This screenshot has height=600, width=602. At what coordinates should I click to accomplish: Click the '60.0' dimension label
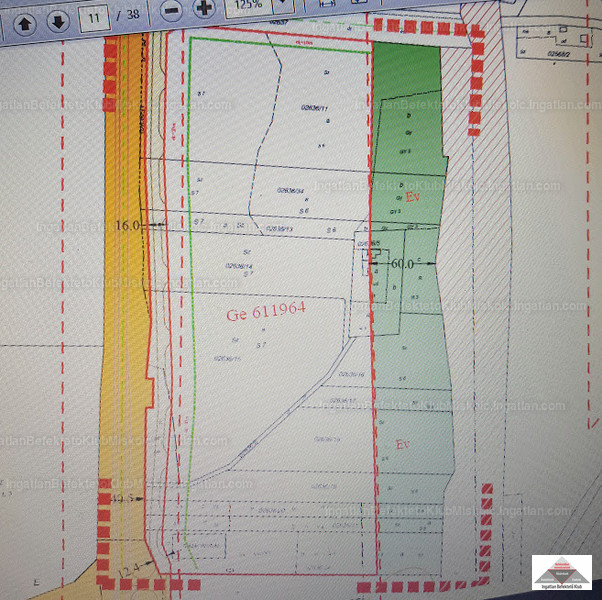[405, 263]
